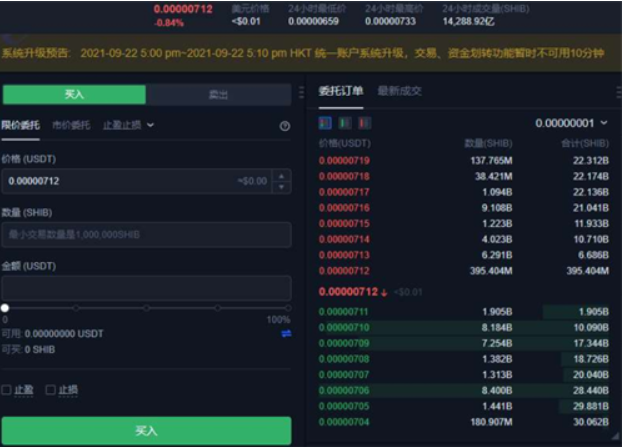Viewport: 623px width, 447px height.
Task: Select sell-orders-only order book view icon
Action: click(364, 123)
